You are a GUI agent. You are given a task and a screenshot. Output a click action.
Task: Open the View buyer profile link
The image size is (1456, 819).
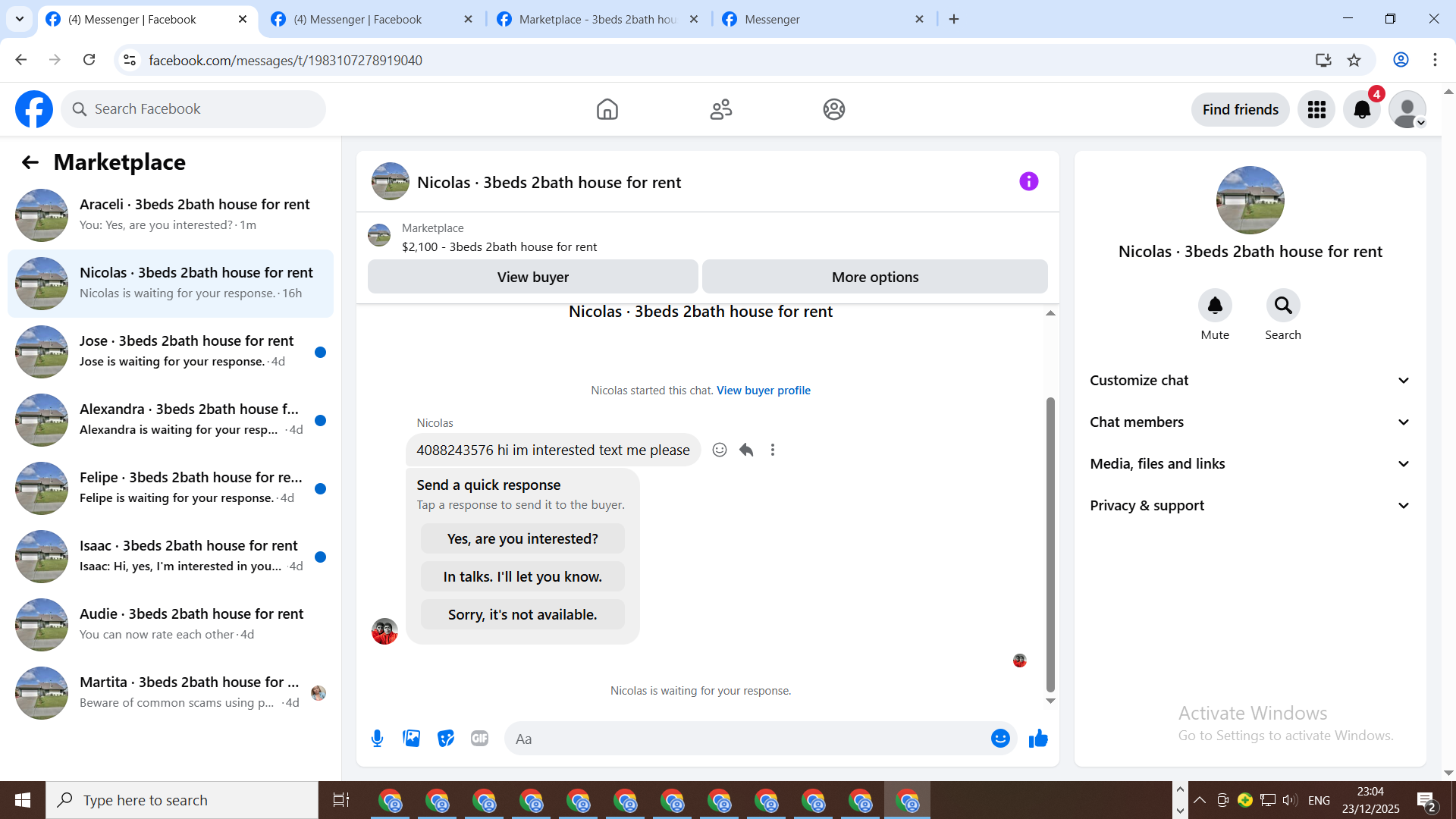763,391
